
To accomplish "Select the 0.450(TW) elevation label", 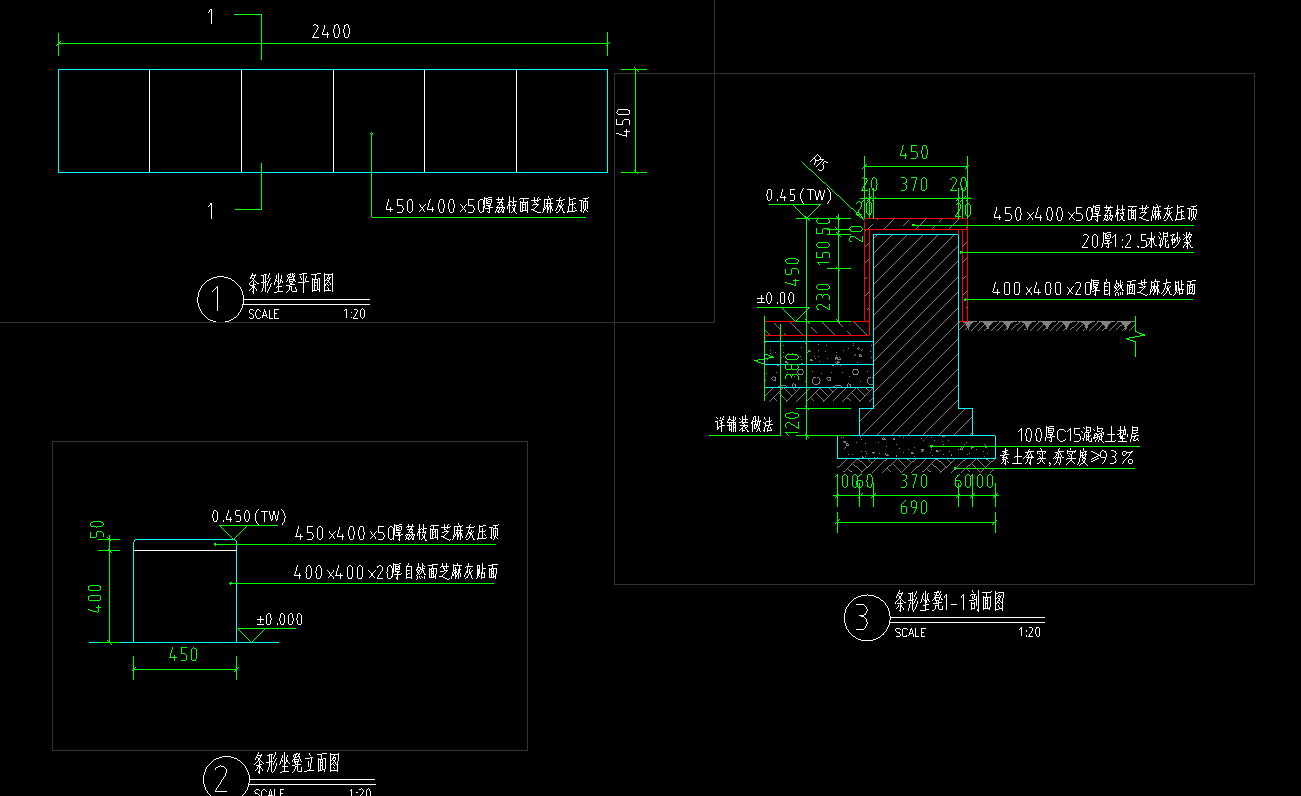I will click(248, 516).
